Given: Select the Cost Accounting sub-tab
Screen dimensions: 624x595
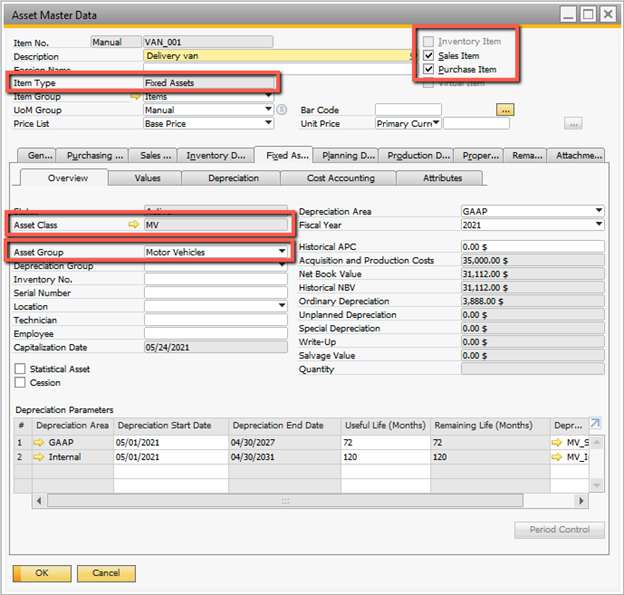Looking at the screenshot, I should click(339, 178).
